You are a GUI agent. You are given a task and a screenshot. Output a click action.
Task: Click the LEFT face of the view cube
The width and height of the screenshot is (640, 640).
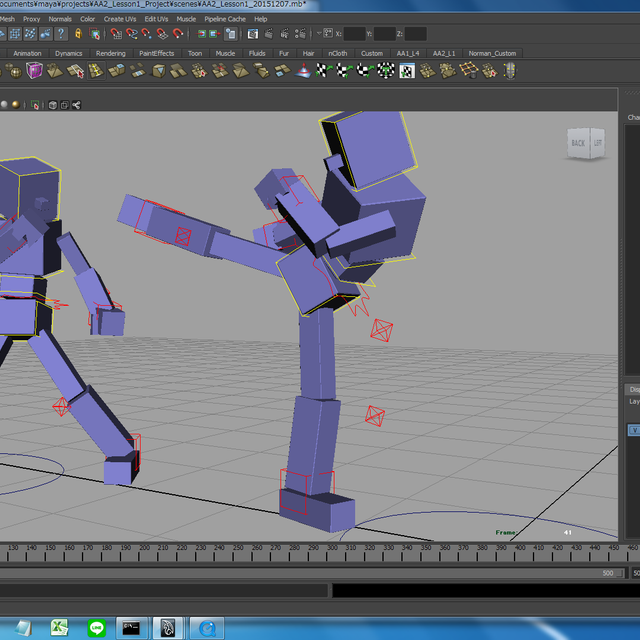point(598,144)
